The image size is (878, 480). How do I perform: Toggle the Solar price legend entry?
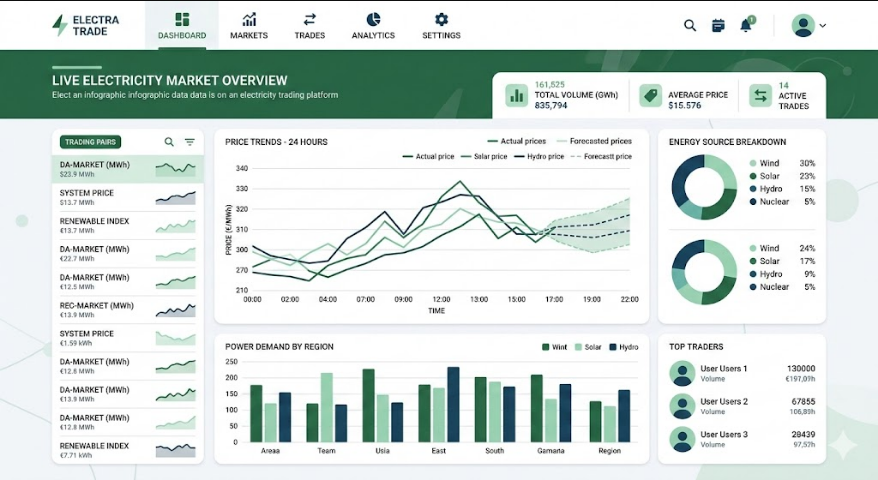click(x=484, y=156)
